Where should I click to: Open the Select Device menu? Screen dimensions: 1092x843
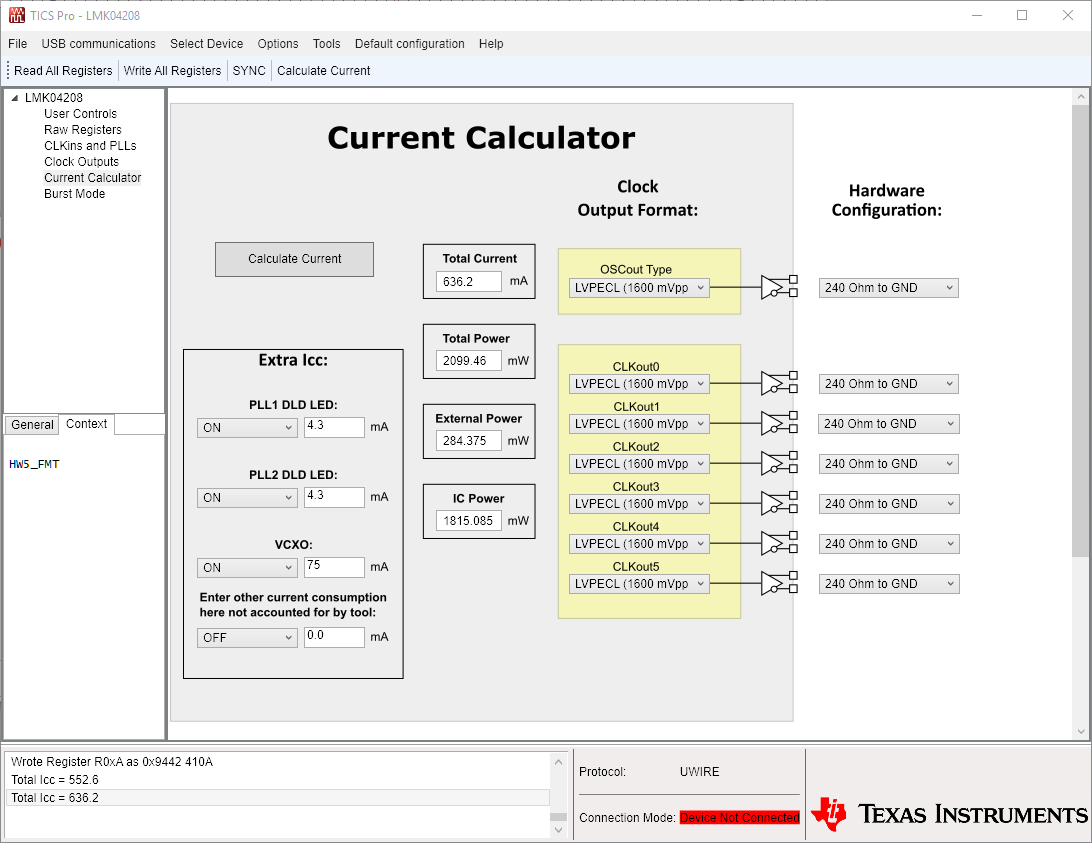point(206,43)
